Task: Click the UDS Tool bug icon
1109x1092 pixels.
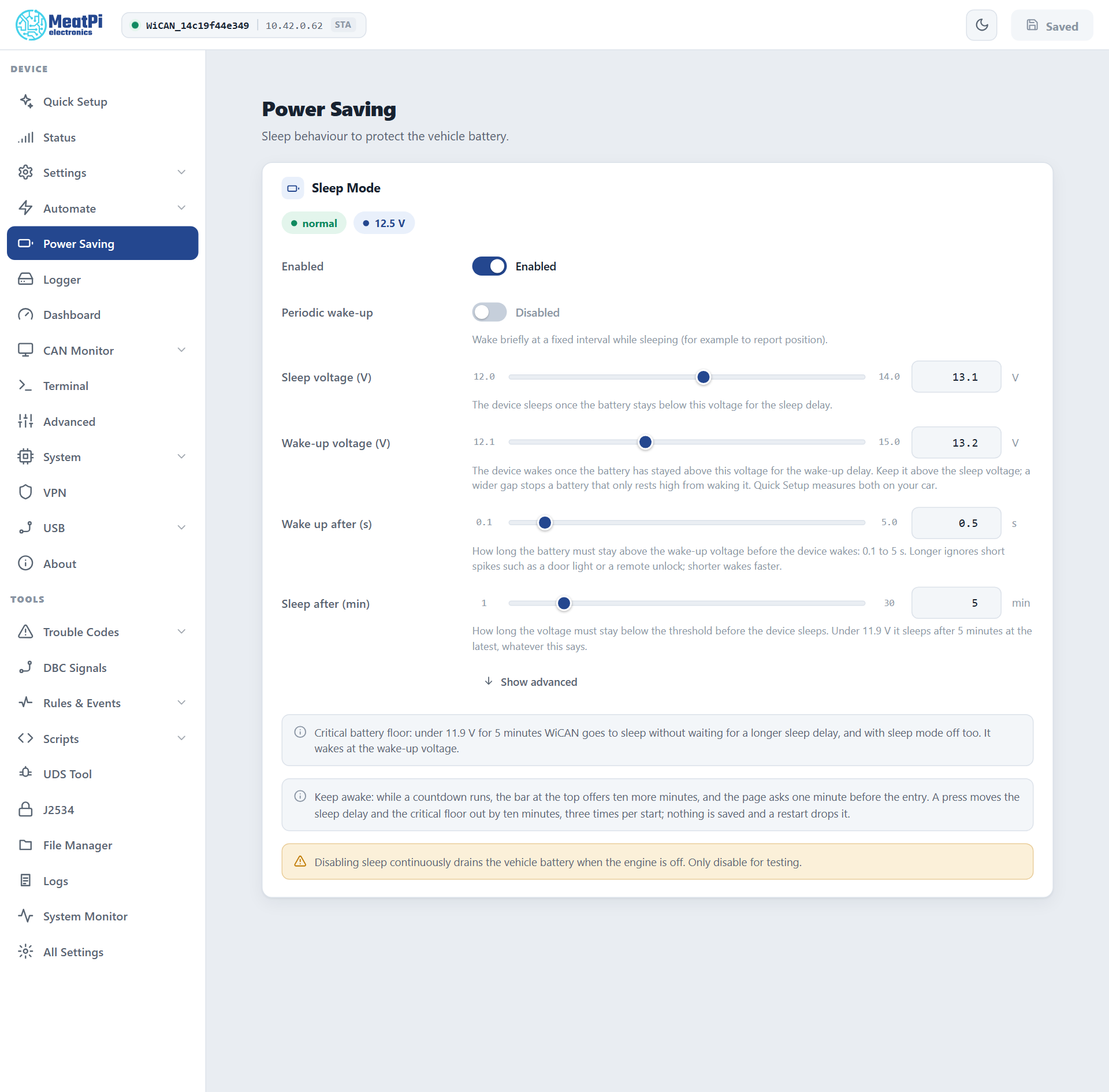Action: coord(25,774)
